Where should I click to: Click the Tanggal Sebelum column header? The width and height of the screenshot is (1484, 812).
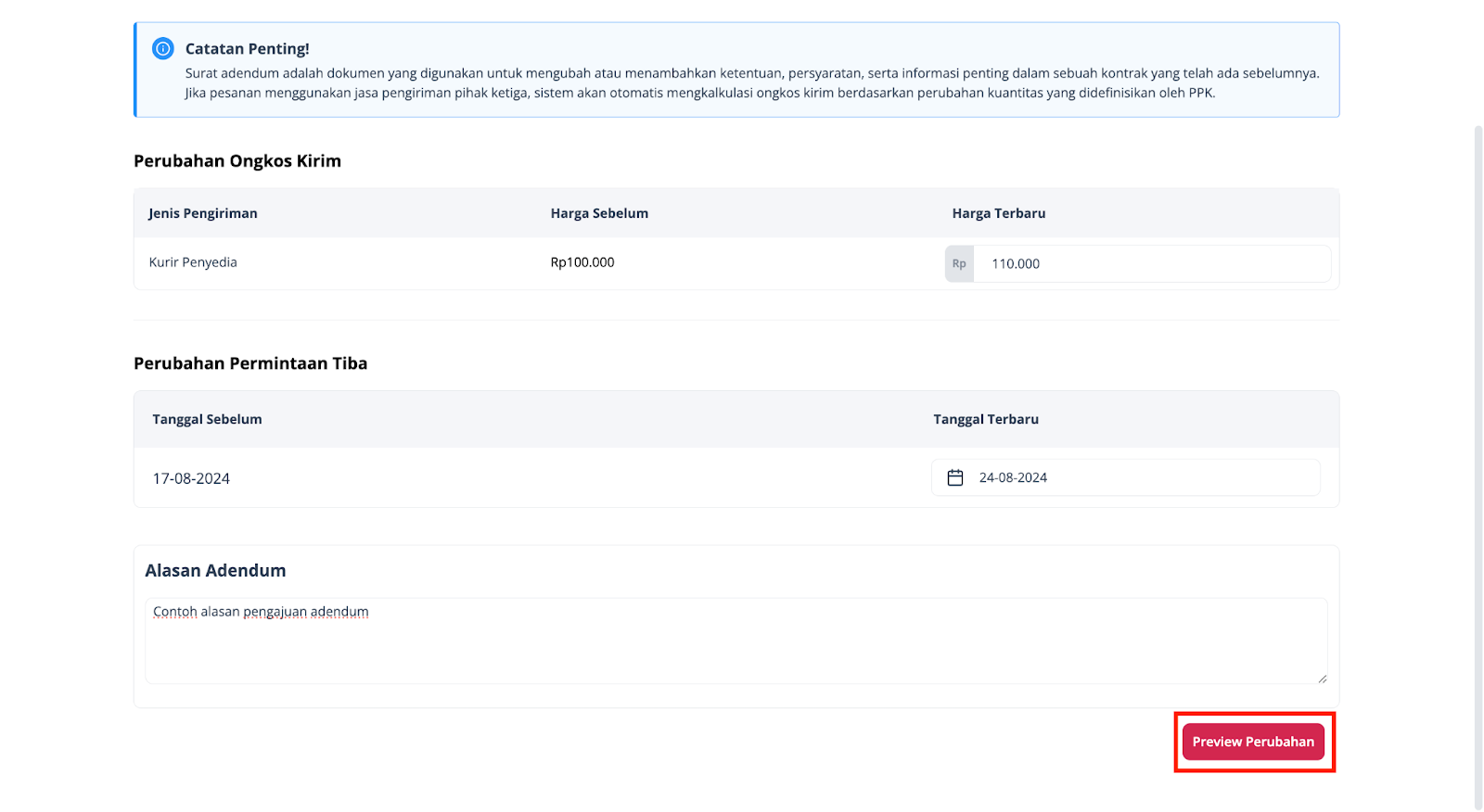click(x=207, y=419)
